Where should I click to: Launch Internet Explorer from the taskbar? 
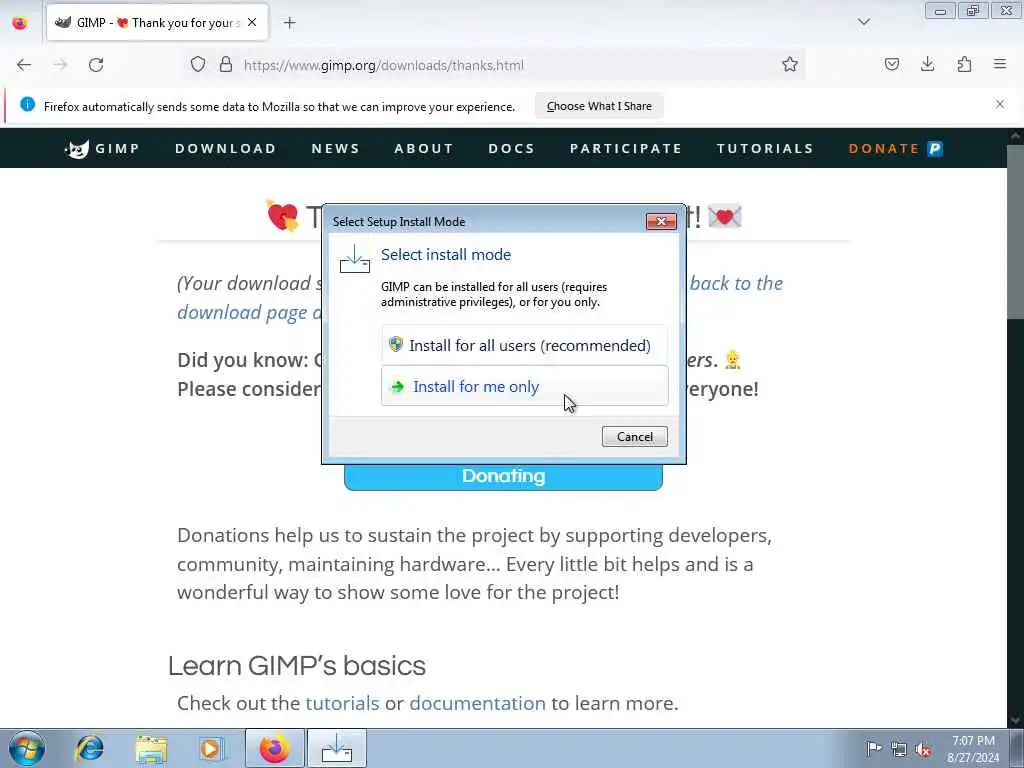point(89,748)
